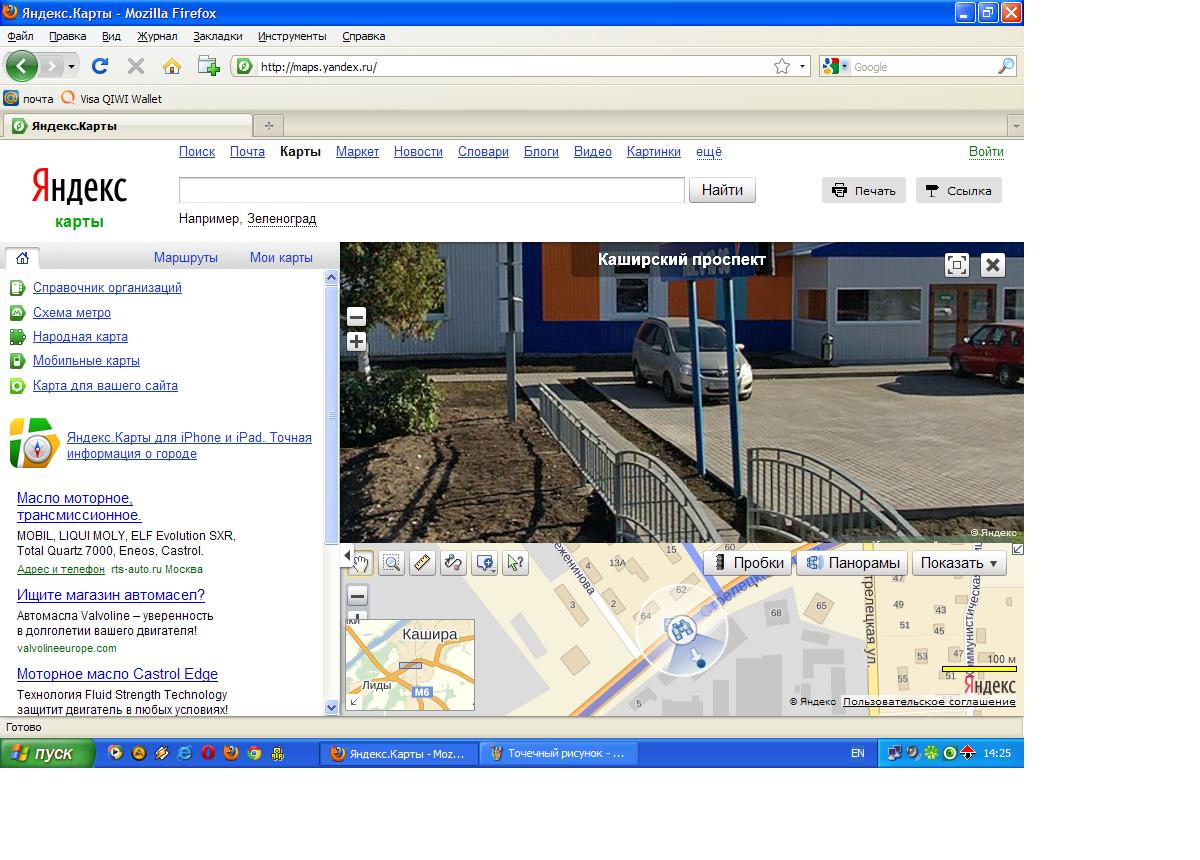The width and height of the screenshot is (1200, 860).
Task: Click Войти to sign in
Action: [986, 152]
